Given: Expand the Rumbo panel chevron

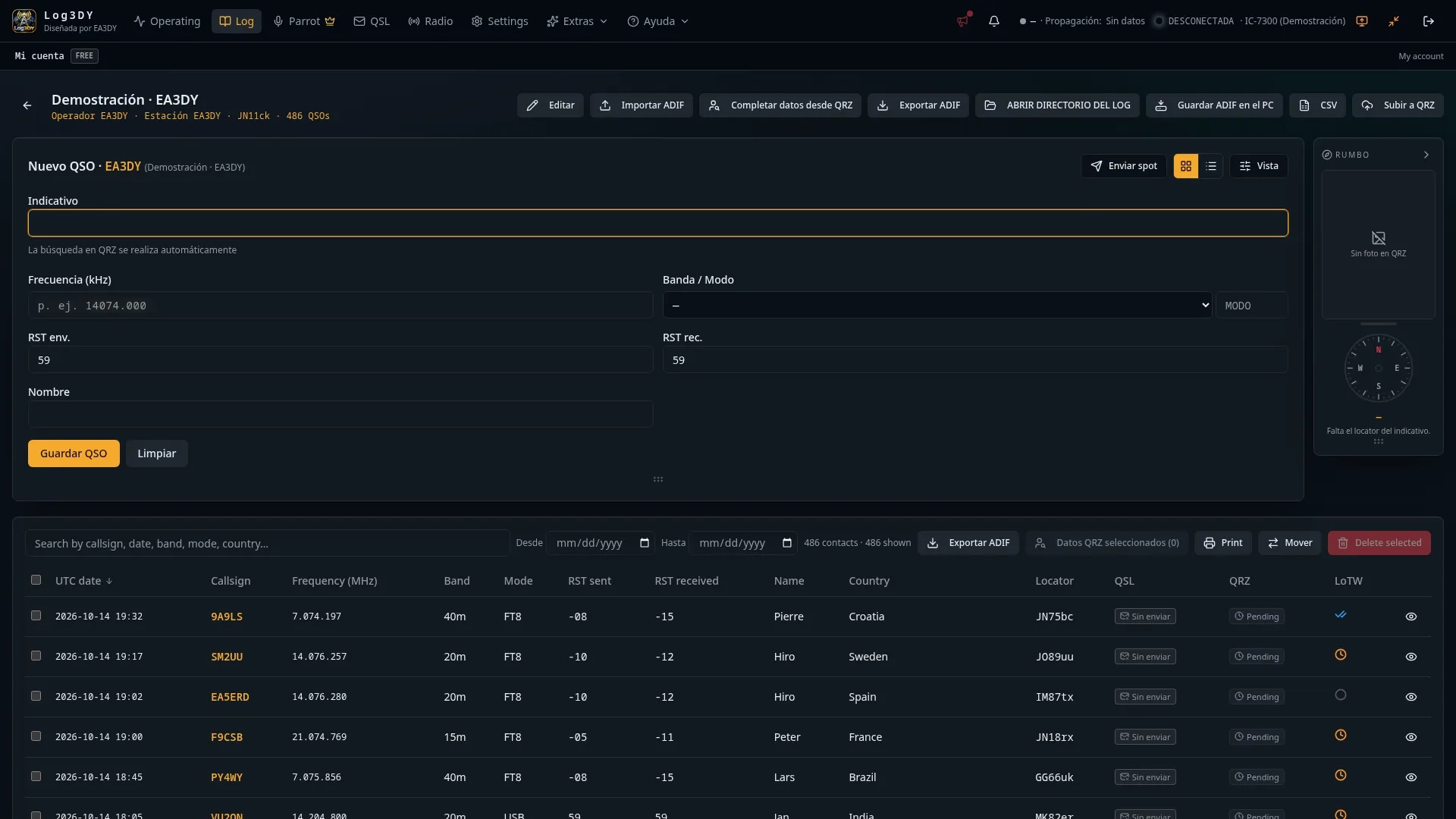Looking at the screenshot, I should tap(1426, 155).
